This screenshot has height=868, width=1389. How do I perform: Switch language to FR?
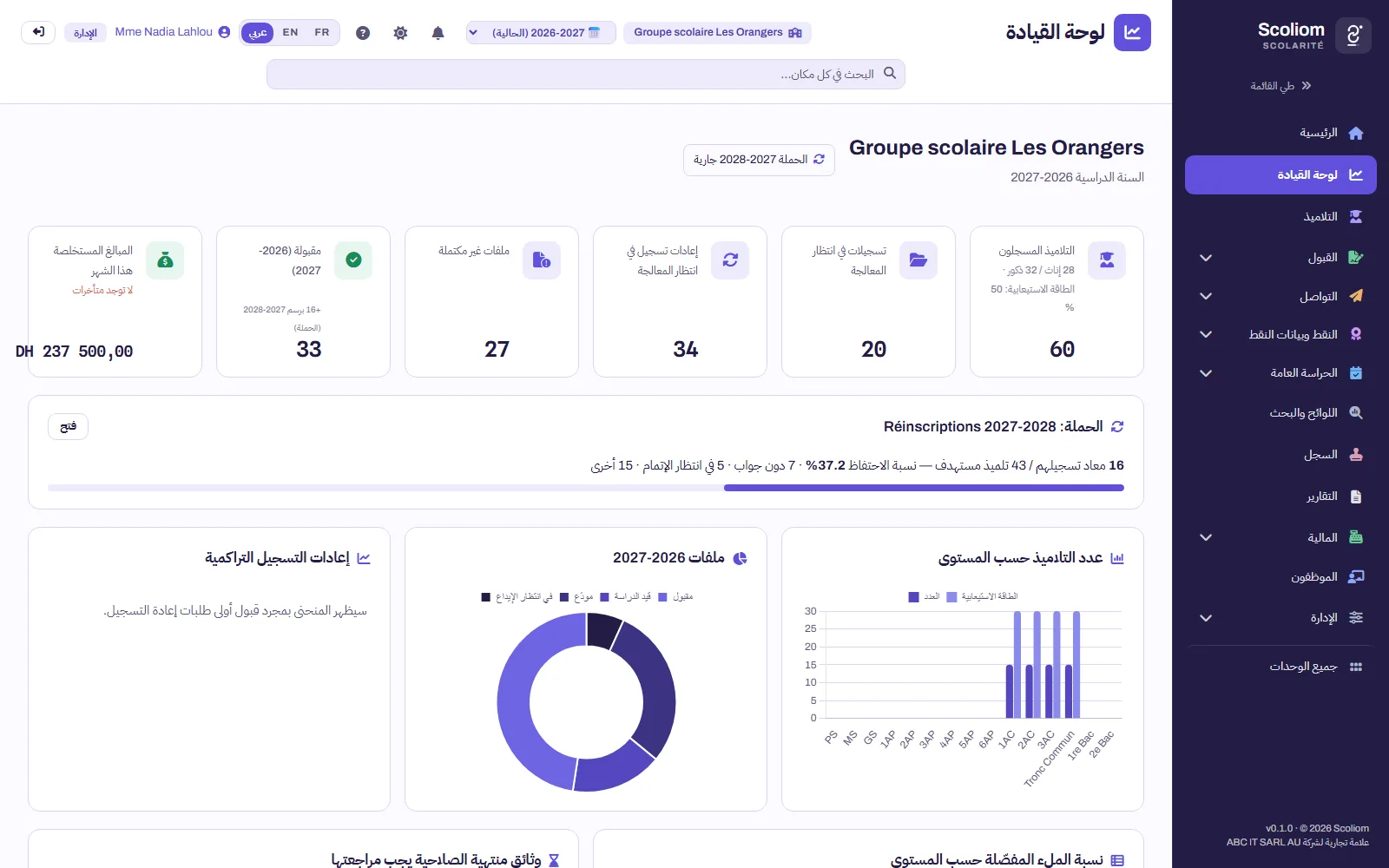point(322,33)
